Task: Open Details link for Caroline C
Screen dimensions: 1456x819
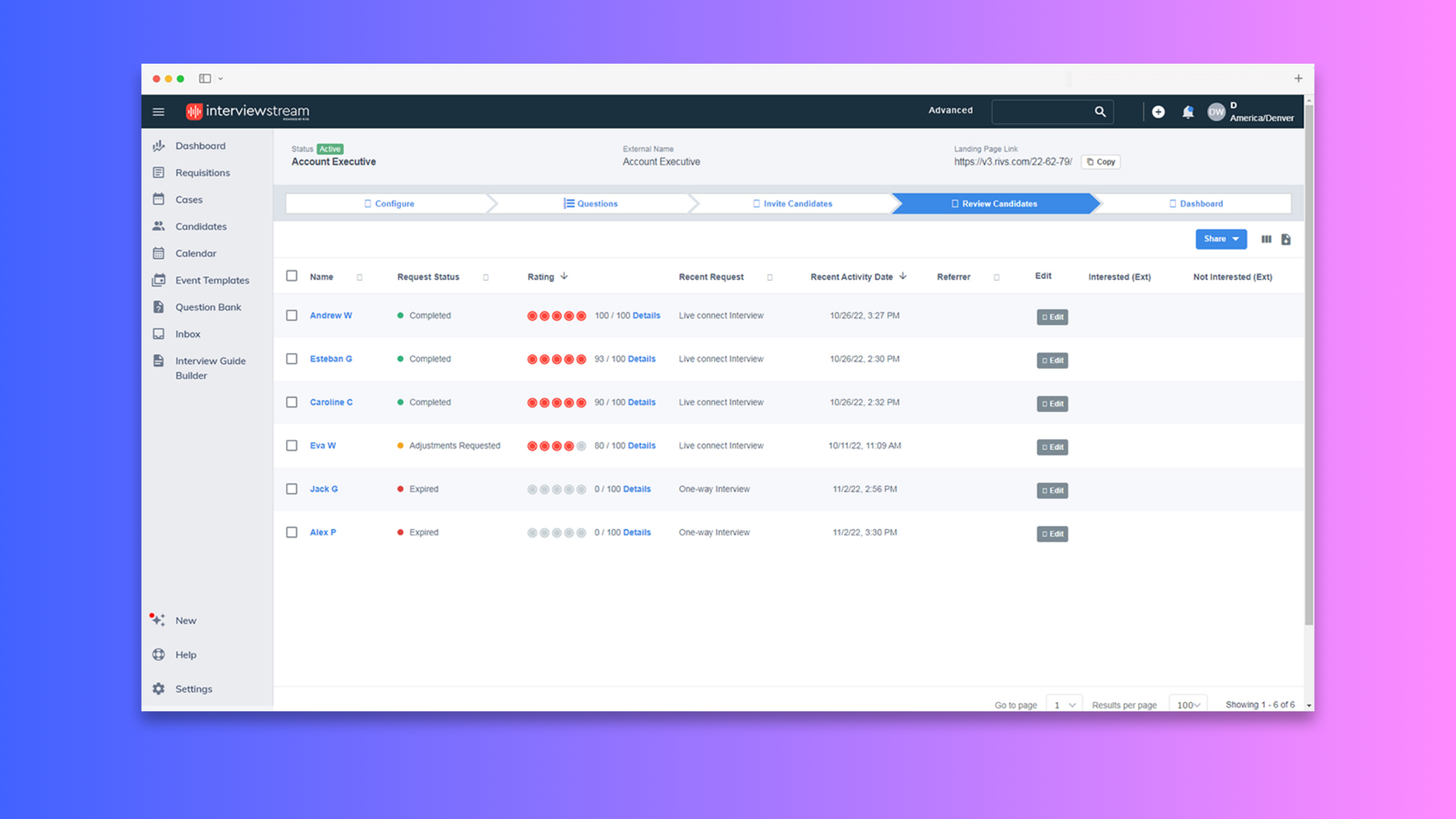Action: click(x=641, y=402)
